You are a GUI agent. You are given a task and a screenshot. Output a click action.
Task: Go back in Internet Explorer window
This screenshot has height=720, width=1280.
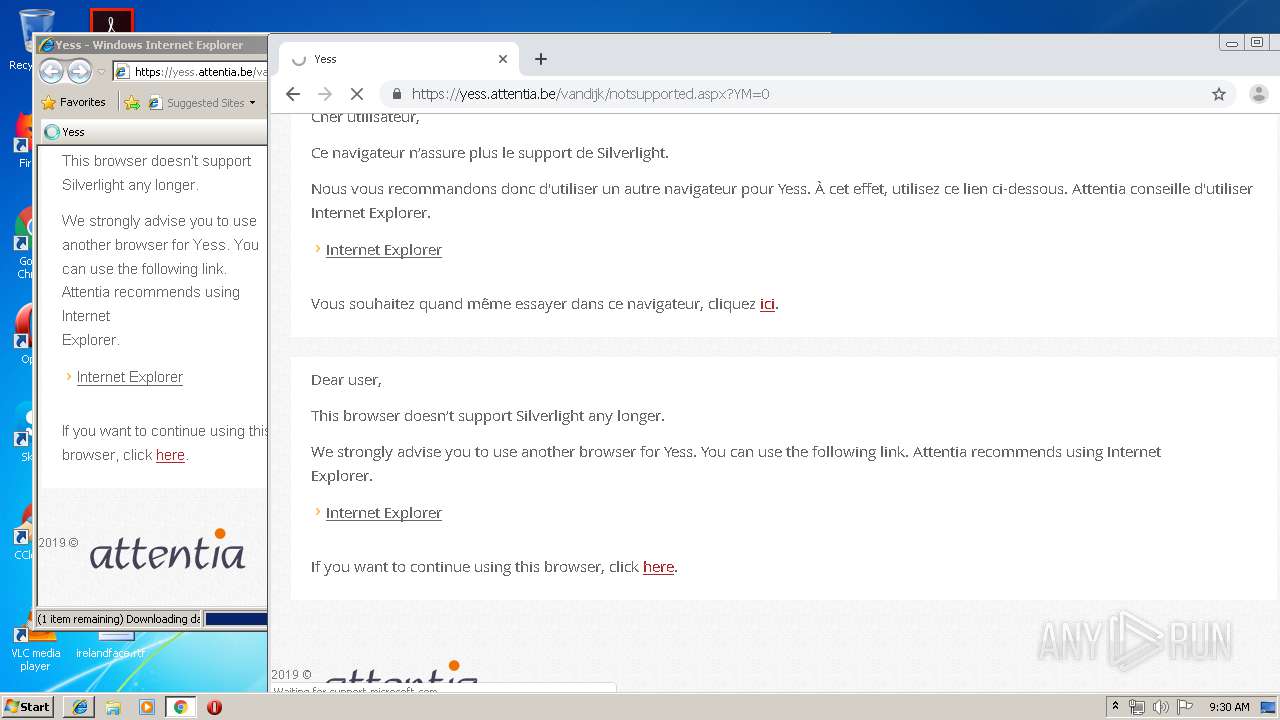click(x=52, y=71)
